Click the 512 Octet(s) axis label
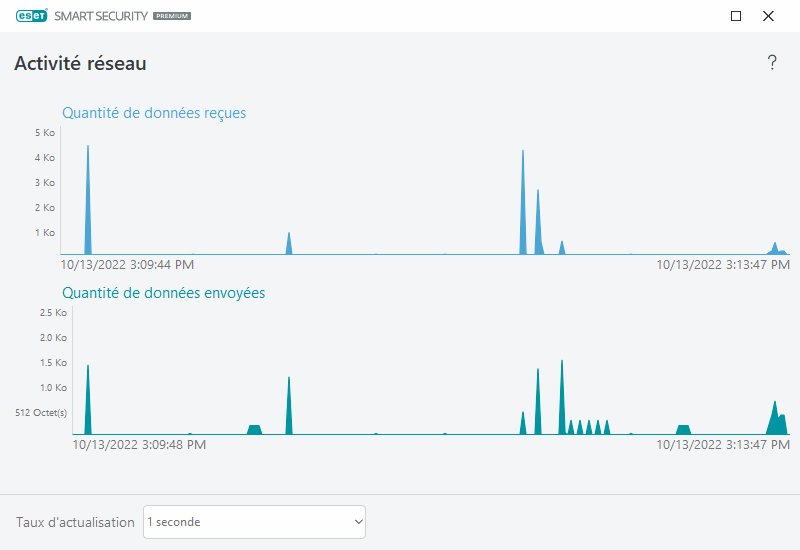 (41, 413)
